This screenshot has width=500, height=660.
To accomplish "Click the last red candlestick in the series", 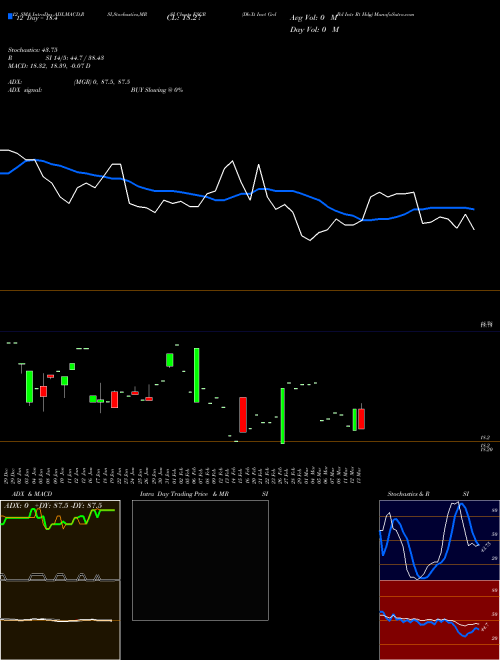I will click(361, 419).
